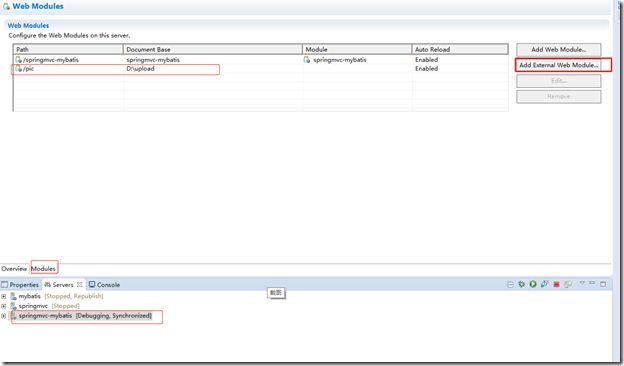Stop the server with red square icon

click(x=556, y=284)
